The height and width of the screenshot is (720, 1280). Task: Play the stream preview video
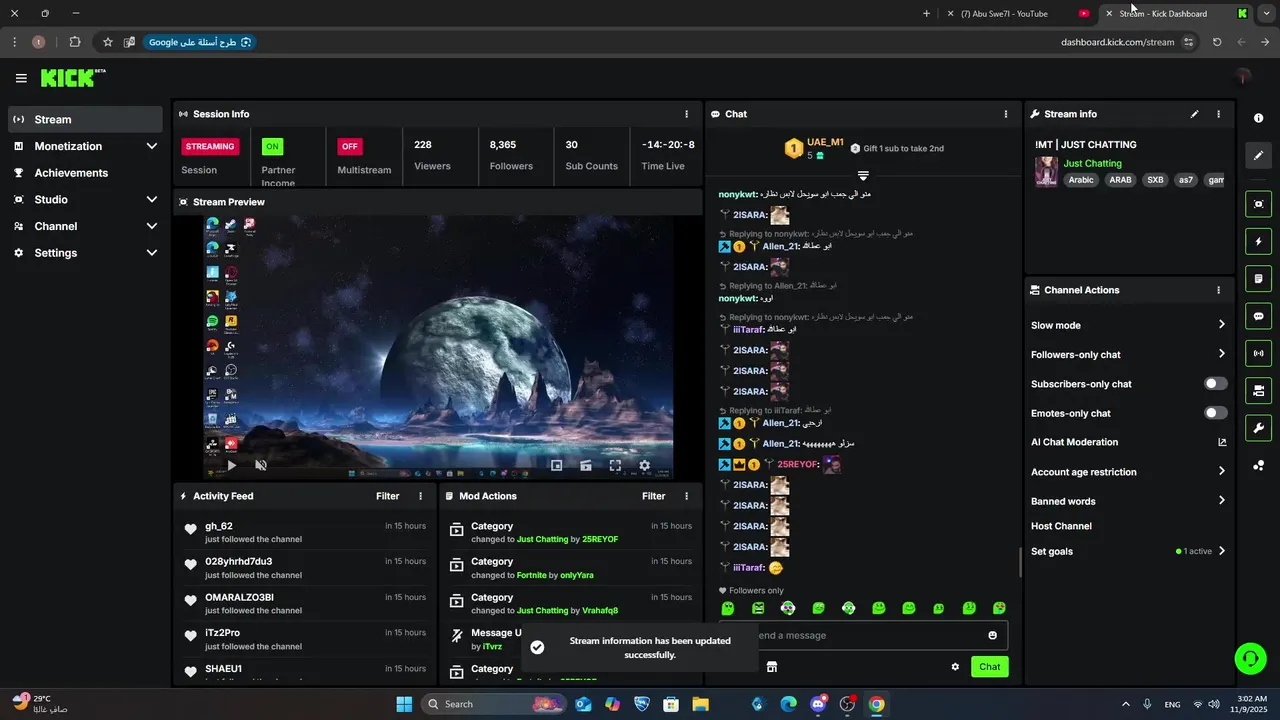(232, 465)
